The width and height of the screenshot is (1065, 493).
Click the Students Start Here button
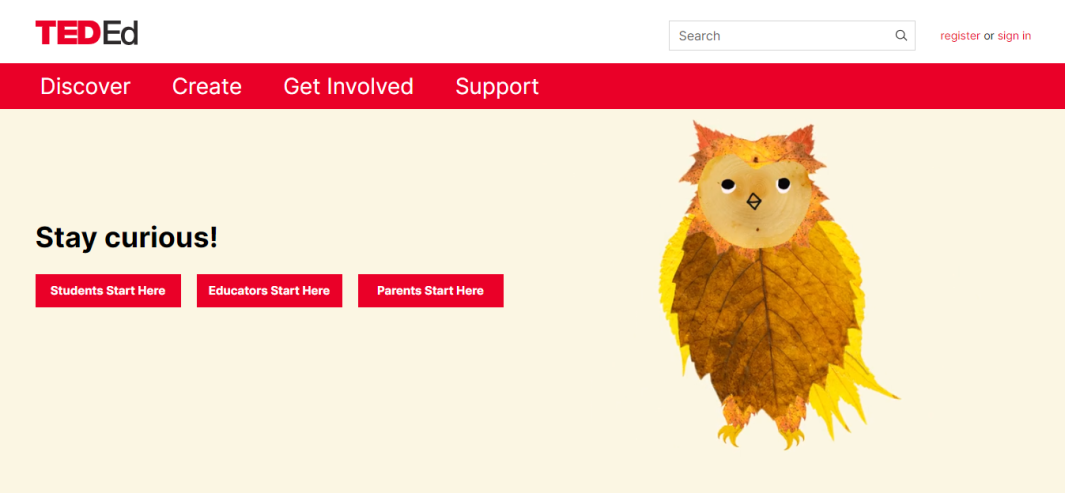(x=108, y=291)
